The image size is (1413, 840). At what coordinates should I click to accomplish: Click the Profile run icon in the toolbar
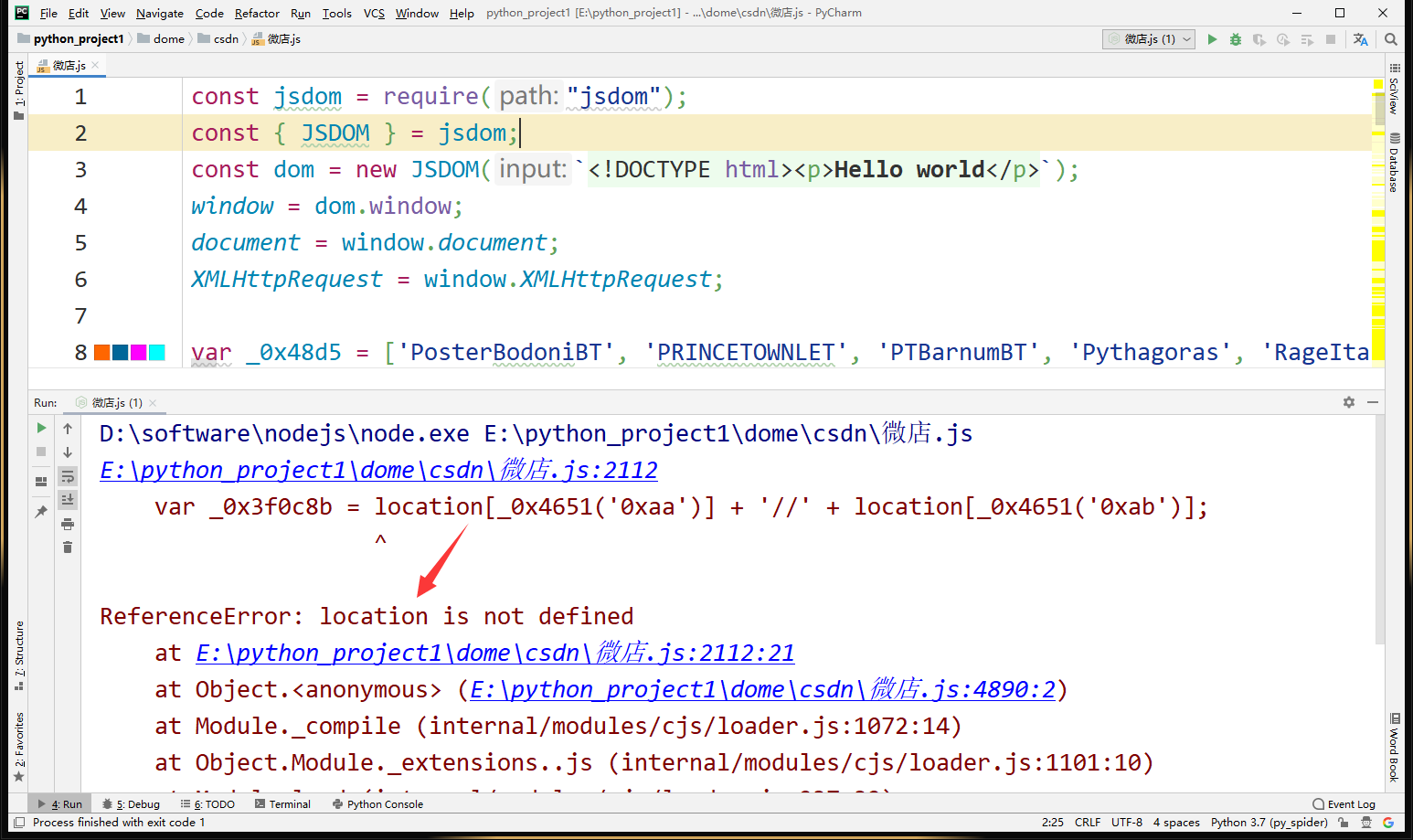coord(1283,39)
